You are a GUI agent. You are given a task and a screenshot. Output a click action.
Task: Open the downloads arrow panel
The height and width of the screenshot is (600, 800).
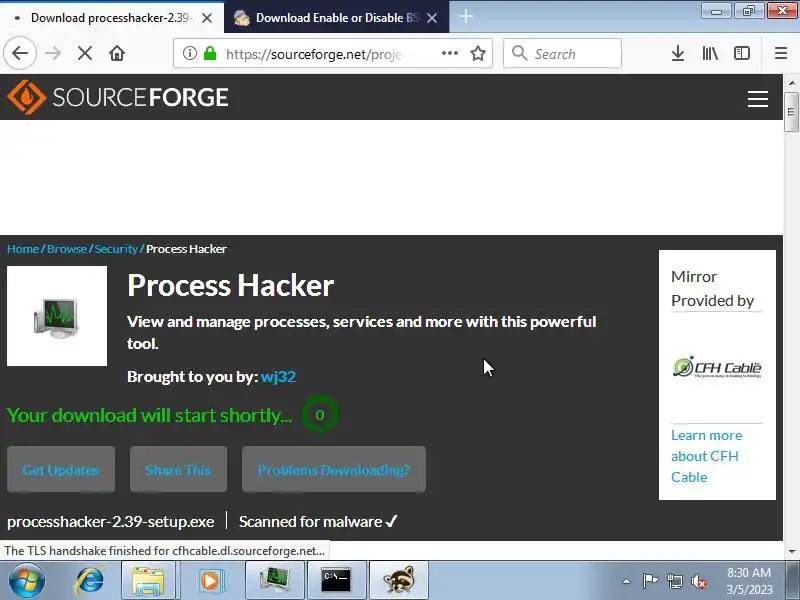tap(678, 53)
